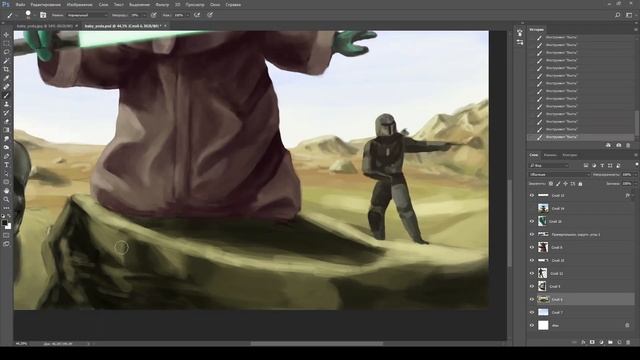Add layer mask icon in Layers panel
The width and height of the screenshot is (640, 360).
click(592, 342)
